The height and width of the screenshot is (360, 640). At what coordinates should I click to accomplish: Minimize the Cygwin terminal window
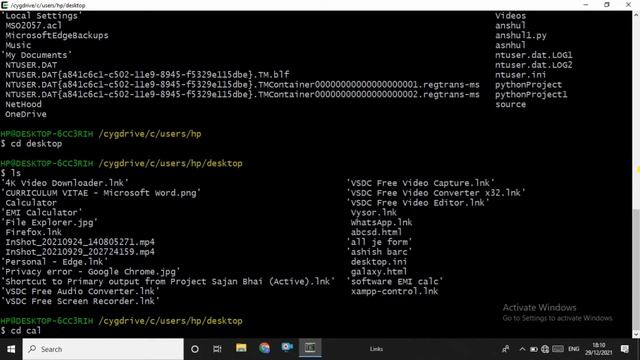(586, 5)
